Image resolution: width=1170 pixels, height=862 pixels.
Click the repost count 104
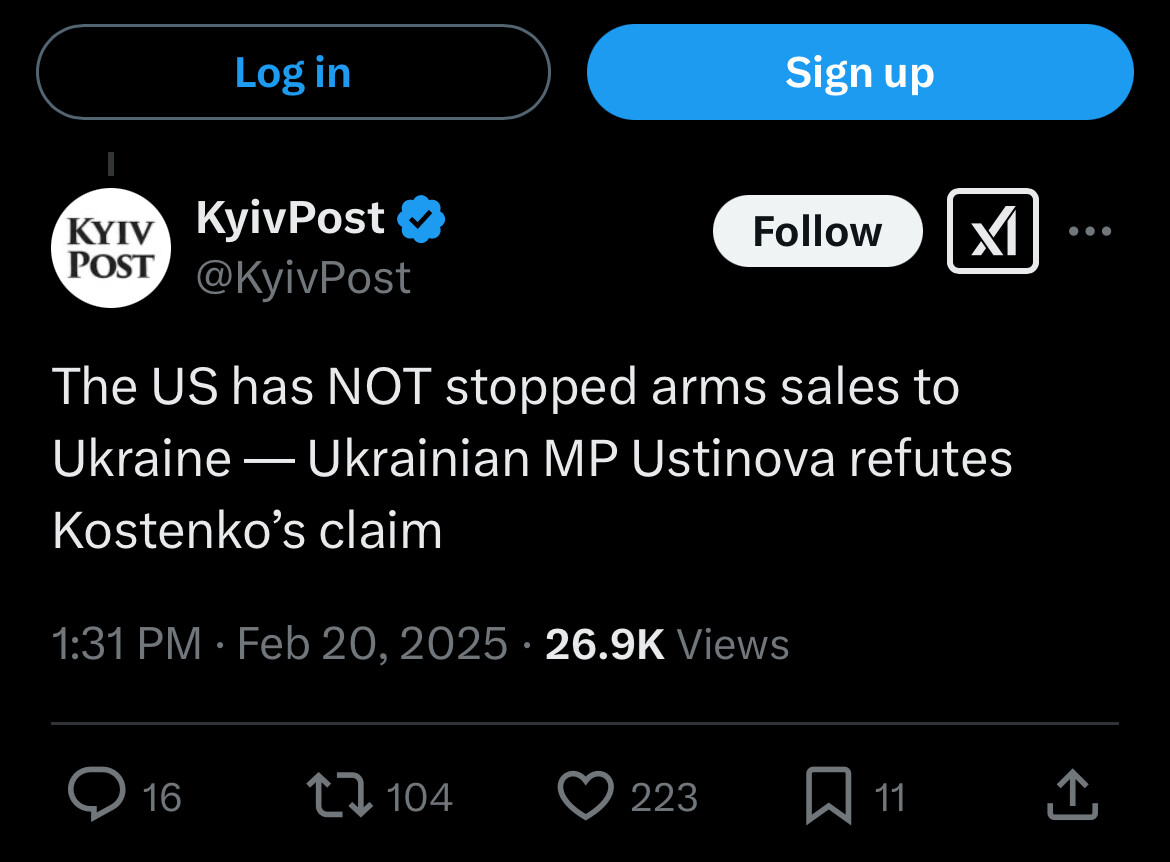[x=419, y=797]
